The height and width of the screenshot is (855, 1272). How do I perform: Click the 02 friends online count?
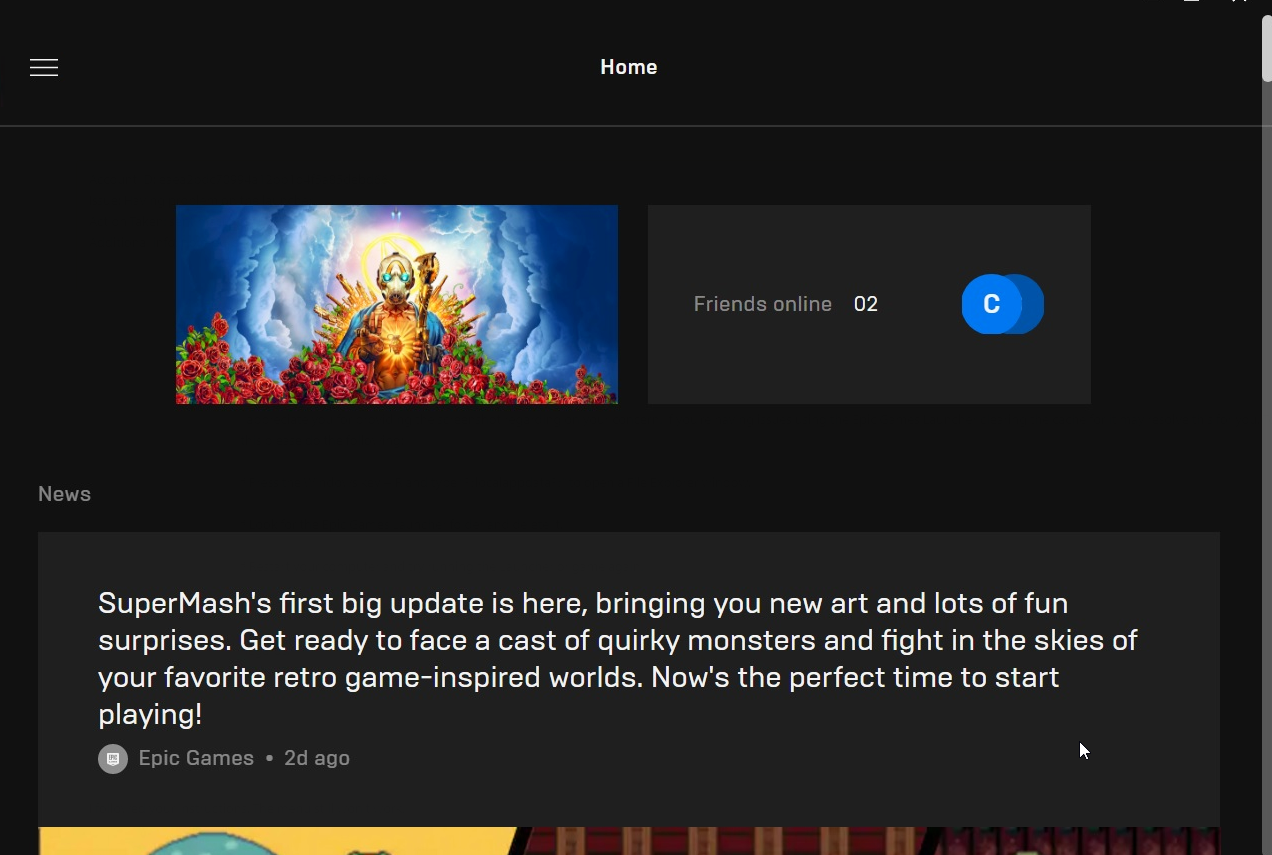(865, 304)
